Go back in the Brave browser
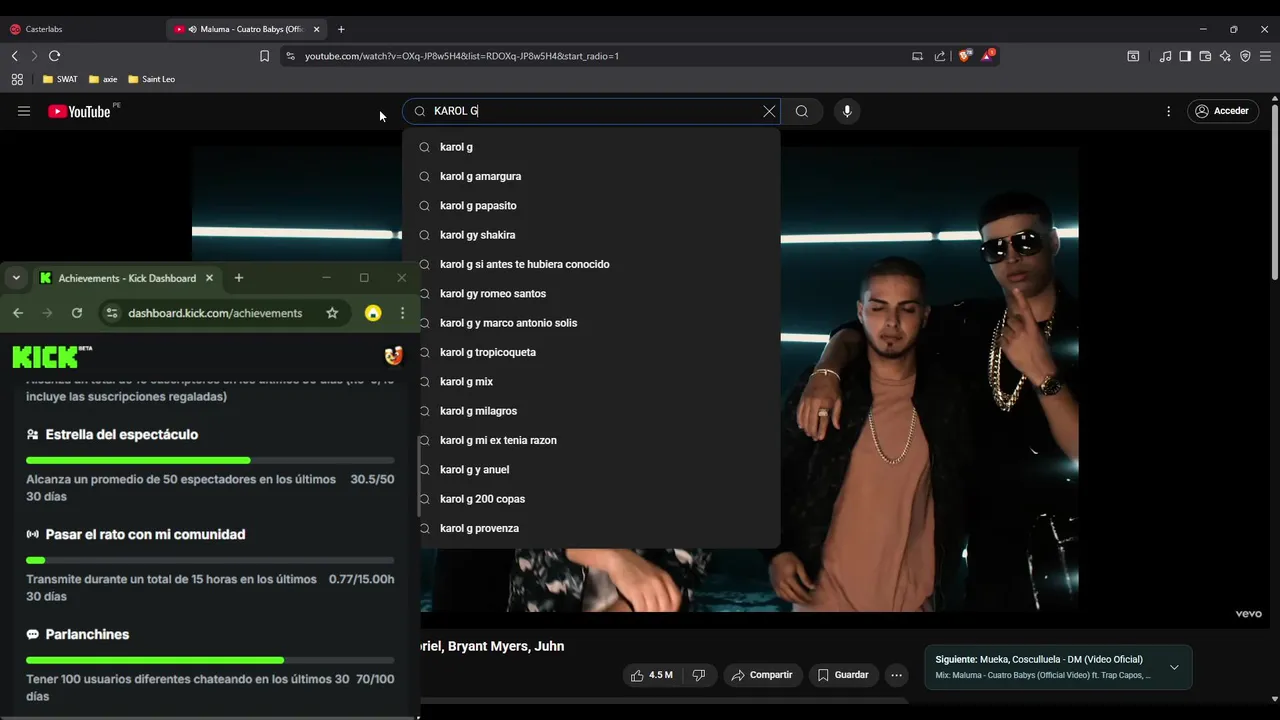Viewport: 1280px width, 720px height. [x=14, y=56]
